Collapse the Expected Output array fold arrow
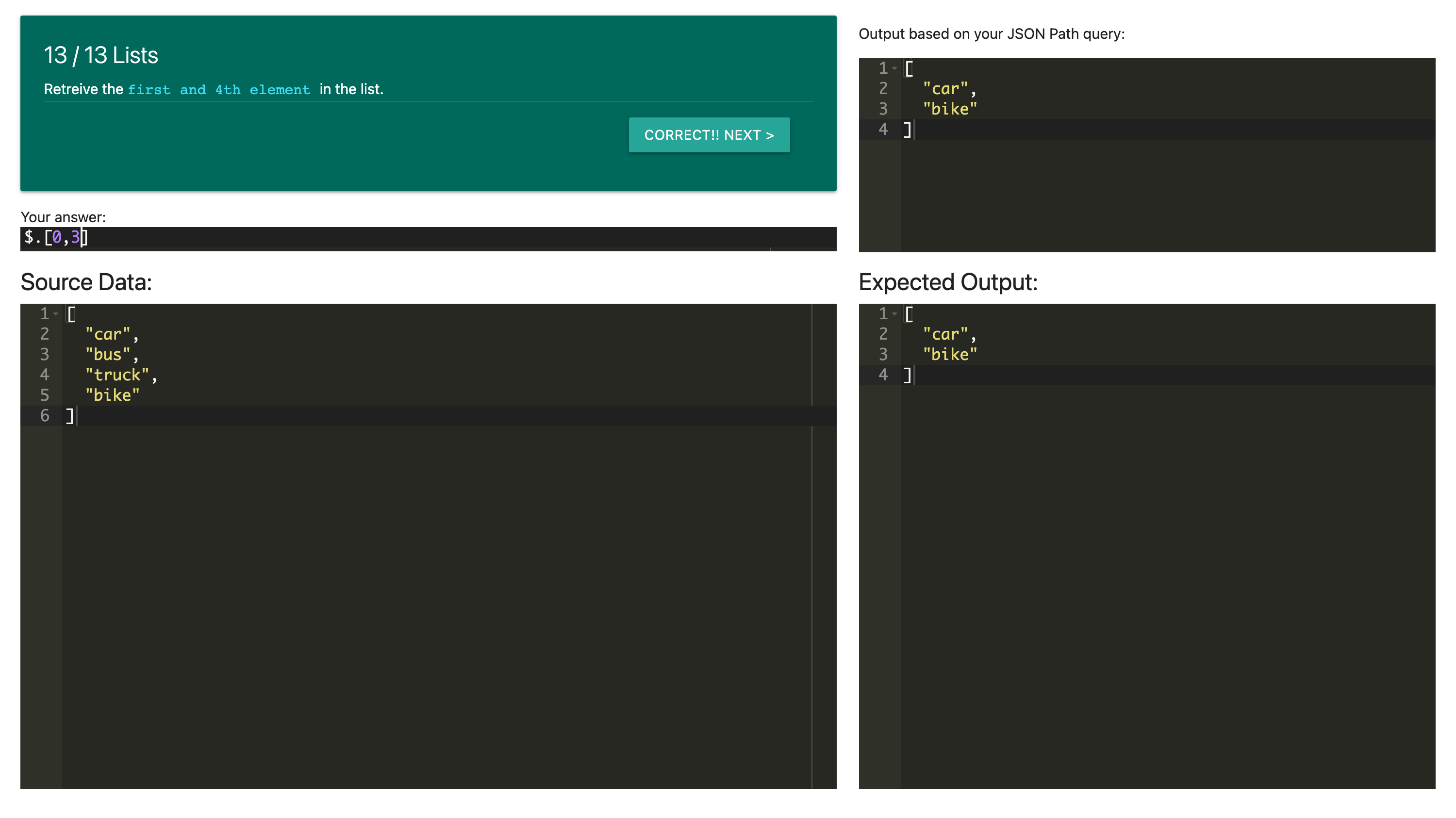1456x818 pixels. pyautogui.click(x=894, y=313)
